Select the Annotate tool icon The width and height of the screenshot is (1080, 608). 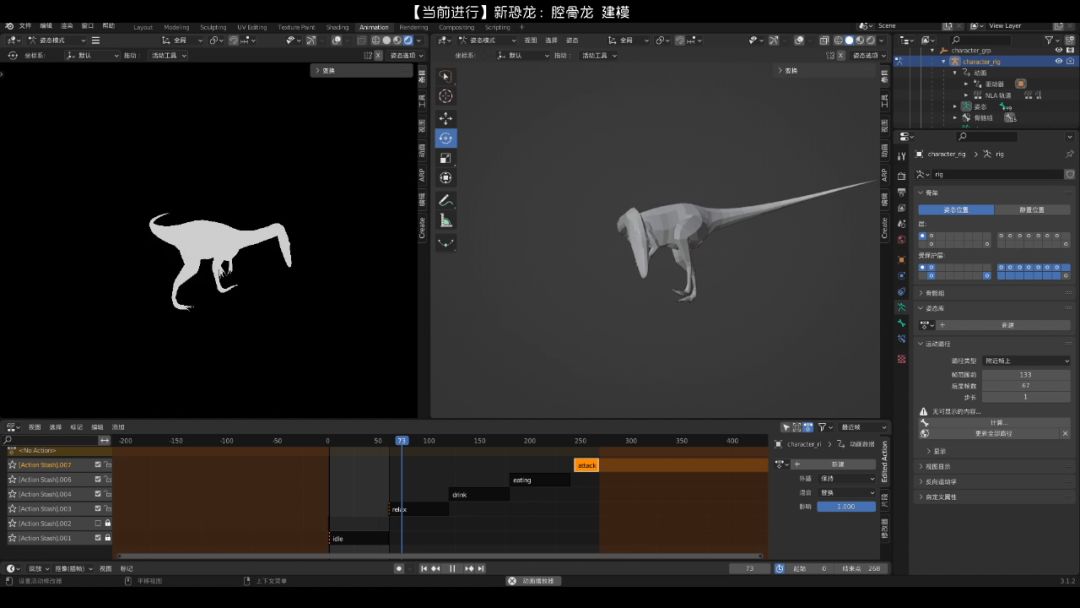(x=445, y=200)
